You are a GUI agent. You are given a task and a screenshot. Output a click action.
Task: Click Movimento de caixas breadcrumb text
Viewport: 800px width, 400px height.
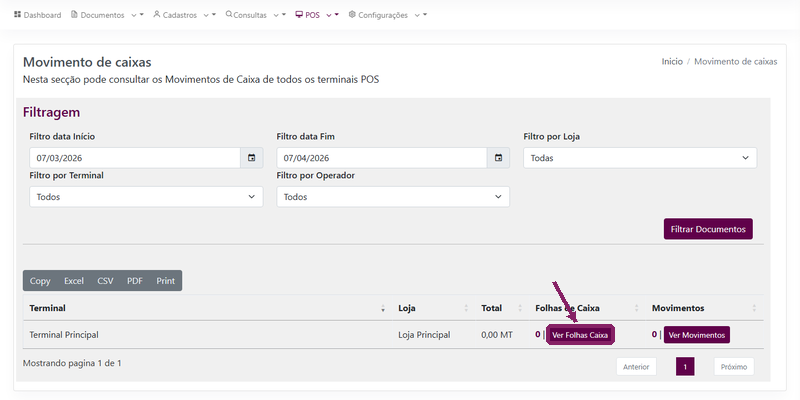(x=736, y=61)
